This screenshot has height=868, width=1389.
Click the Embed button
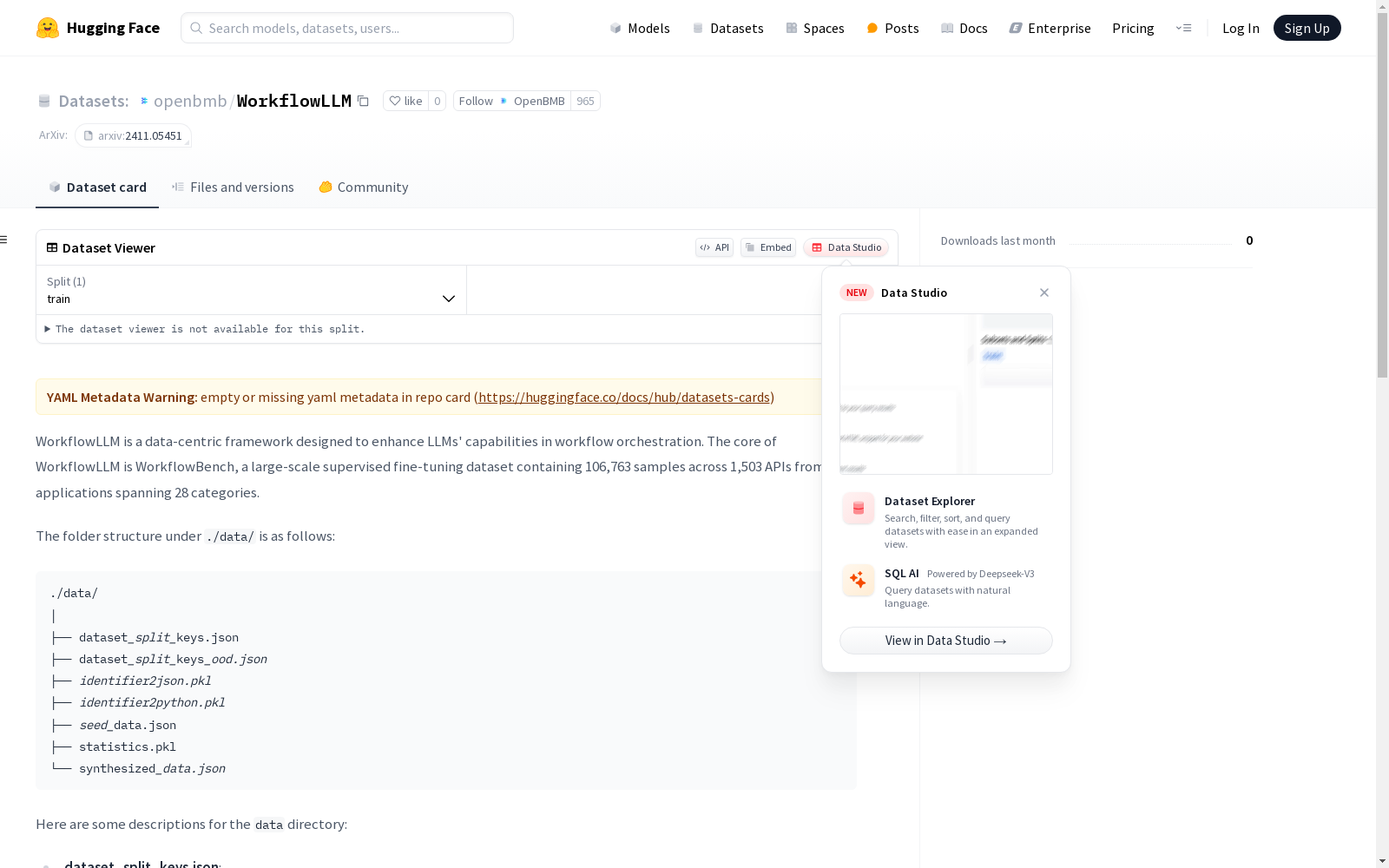click(768, 247)
